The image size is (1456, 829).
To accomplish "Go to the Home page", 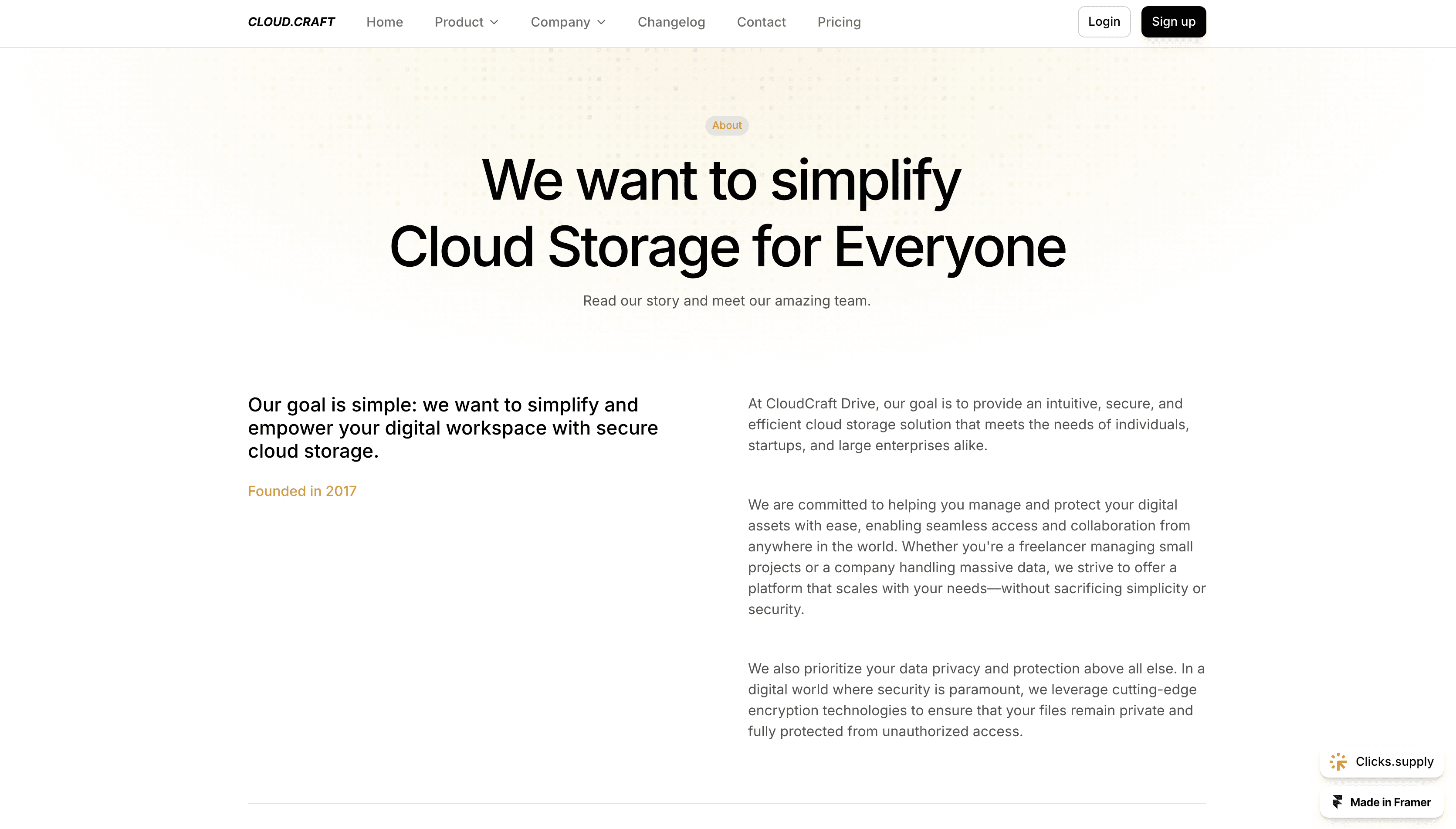I will tap(384, 22).
